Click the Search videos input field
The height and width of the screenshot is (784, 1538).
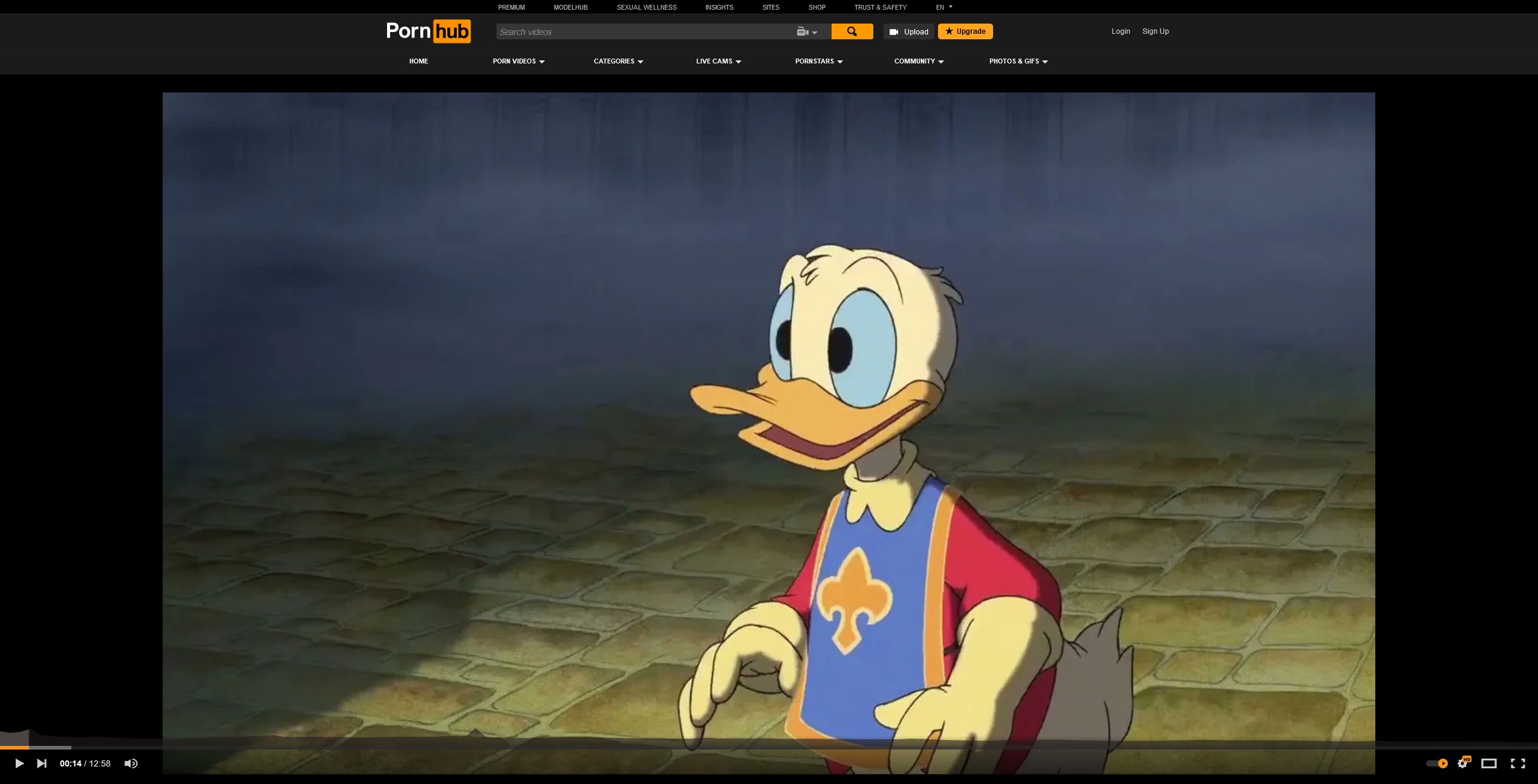coord(635,31)
